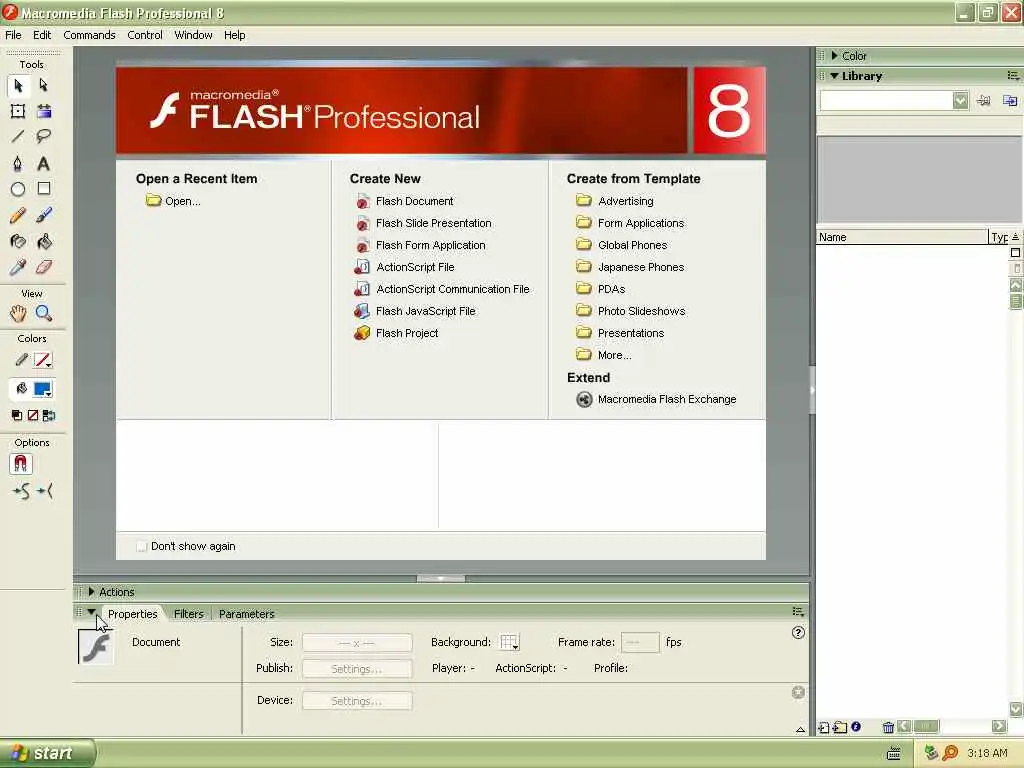Expand the Actions panel
This screenshot has height=768, width=1024.
tap(91, 592)
